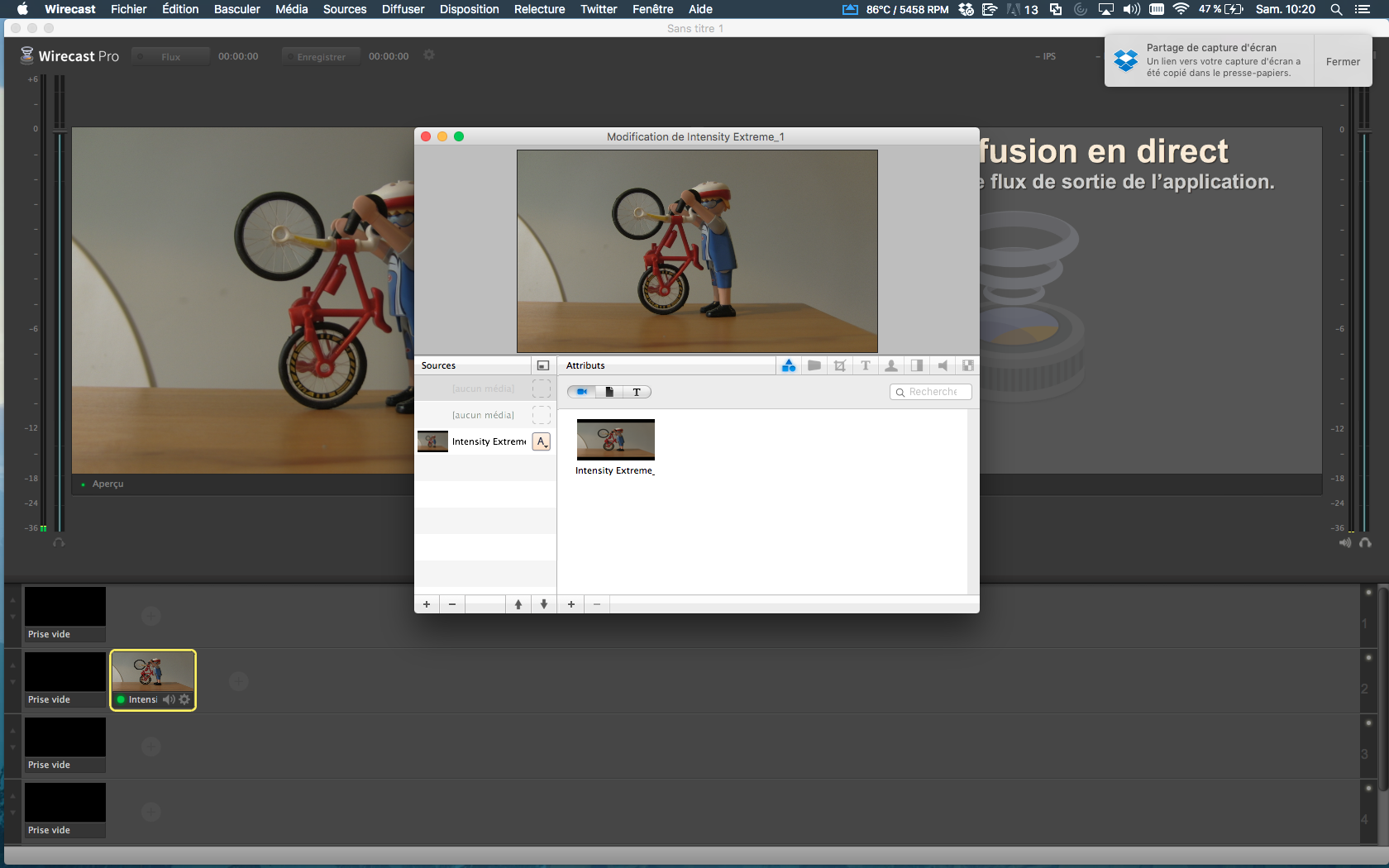Toggle the video camera source filter
Viewport: 1389px width, 868px height.
point(582,392)
